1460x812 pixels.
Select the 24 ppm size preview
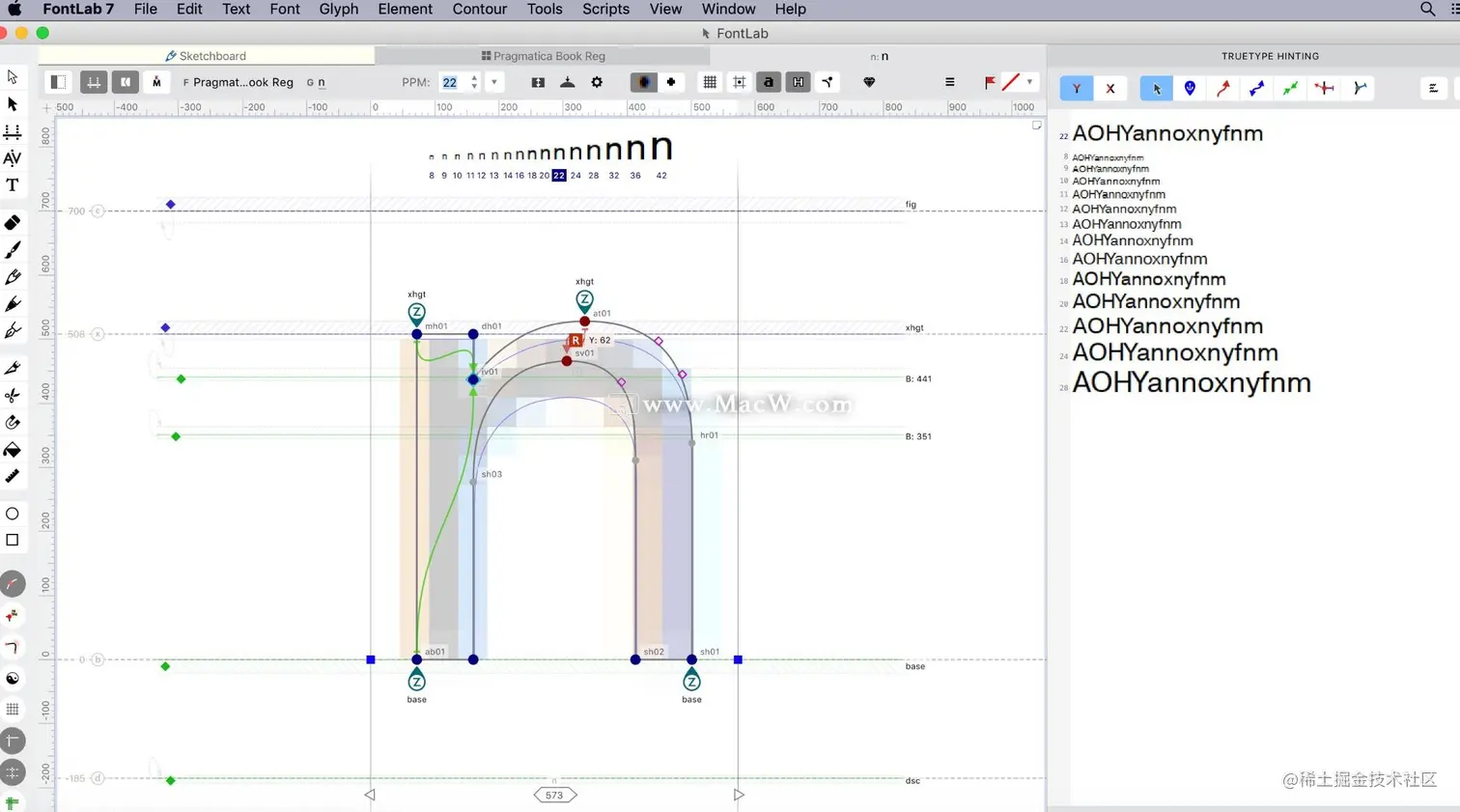pyautogui.click(x=576, y=175)
